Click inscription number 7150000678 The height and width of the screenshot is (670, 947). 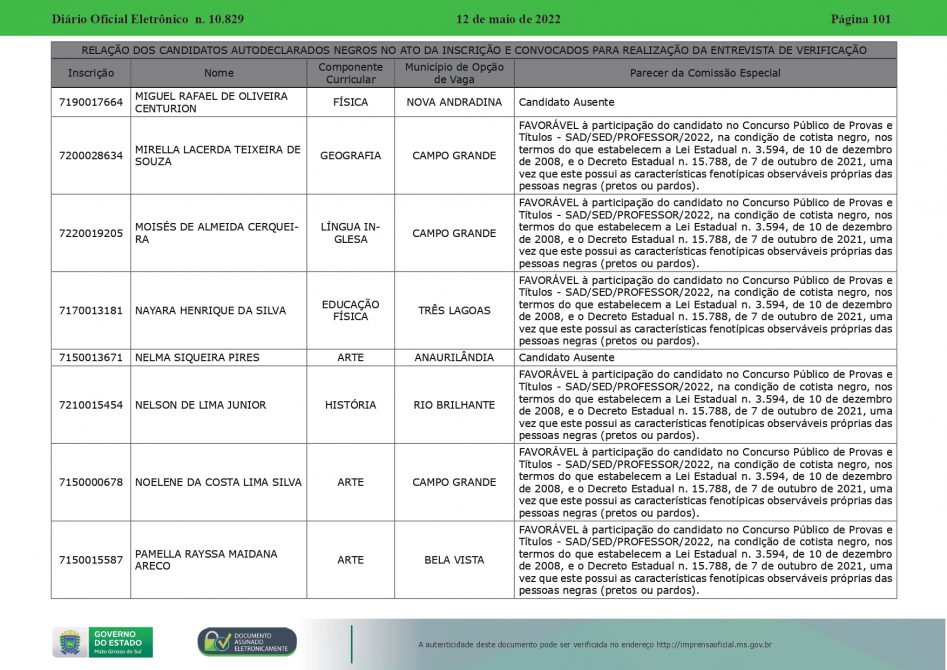point(91,482)
